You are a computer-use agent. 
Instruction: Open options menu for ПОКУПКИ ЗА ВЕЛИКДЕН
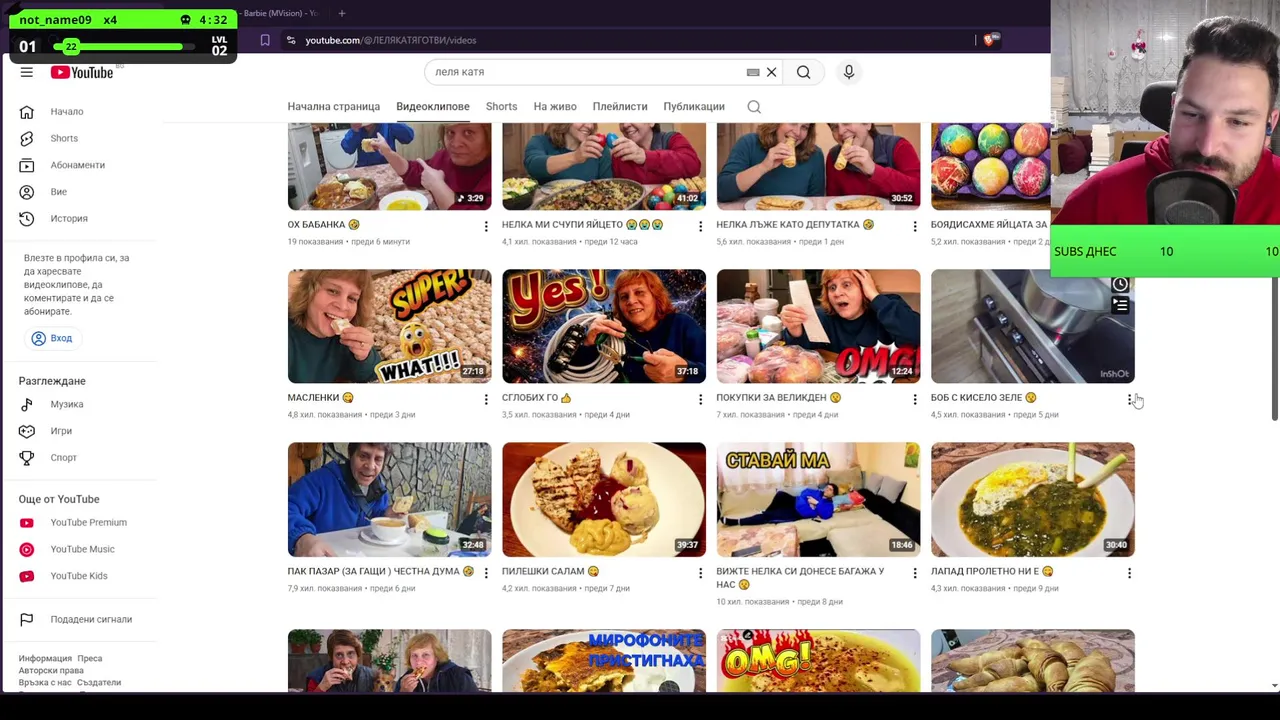[x=914, y=400]
